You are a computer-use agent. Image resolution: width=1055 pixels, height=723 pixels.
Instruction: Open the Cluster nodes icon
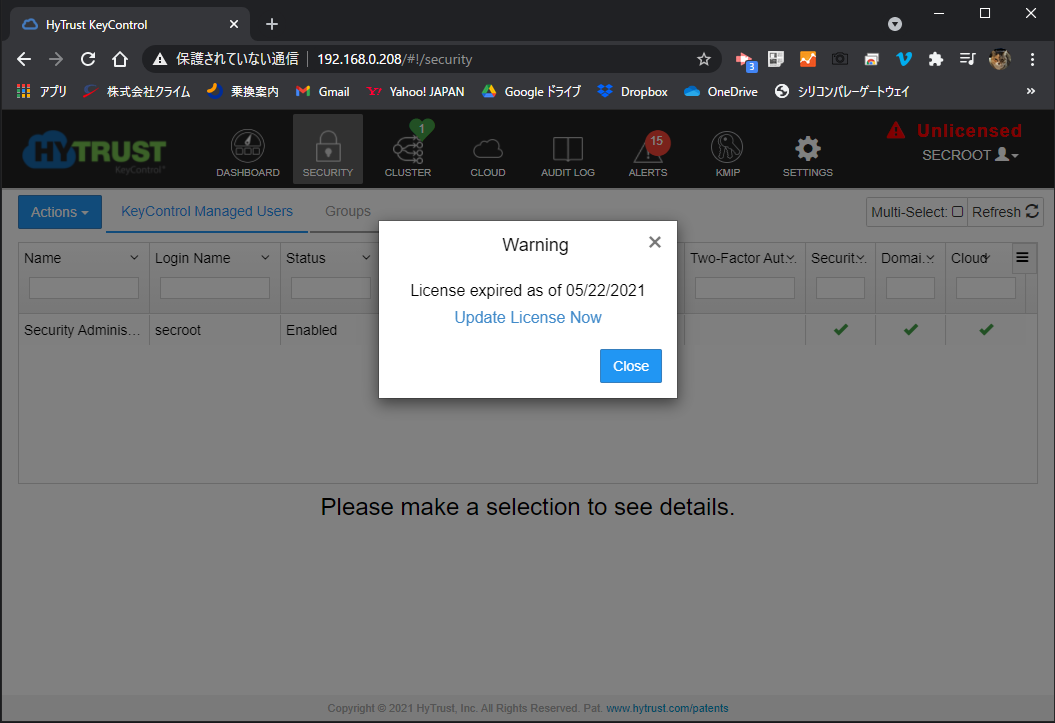coord(408,149)
